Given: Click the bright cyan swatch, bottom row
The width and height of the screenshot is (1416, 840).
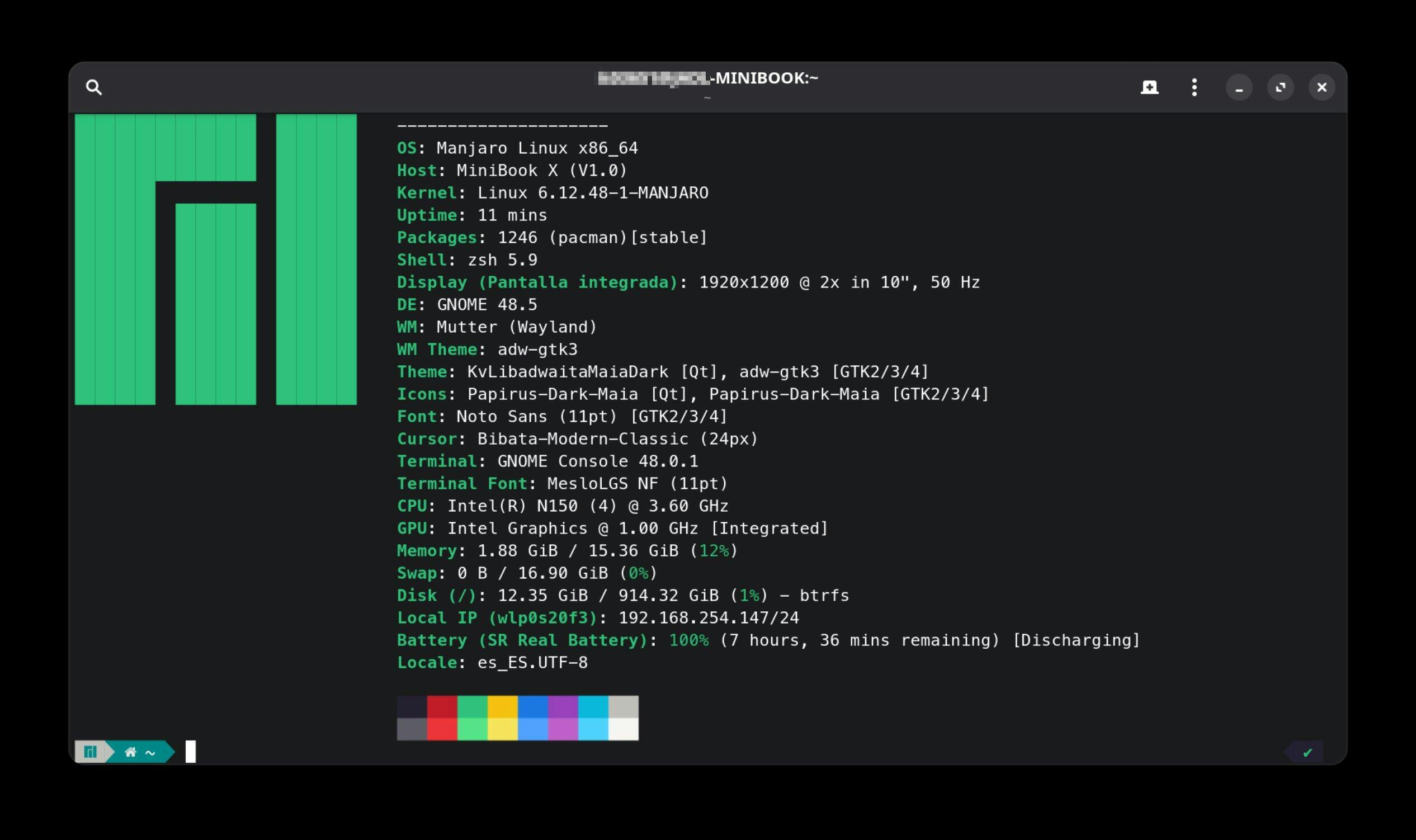Looking at the screenshot, I should [x=593, y=729].
